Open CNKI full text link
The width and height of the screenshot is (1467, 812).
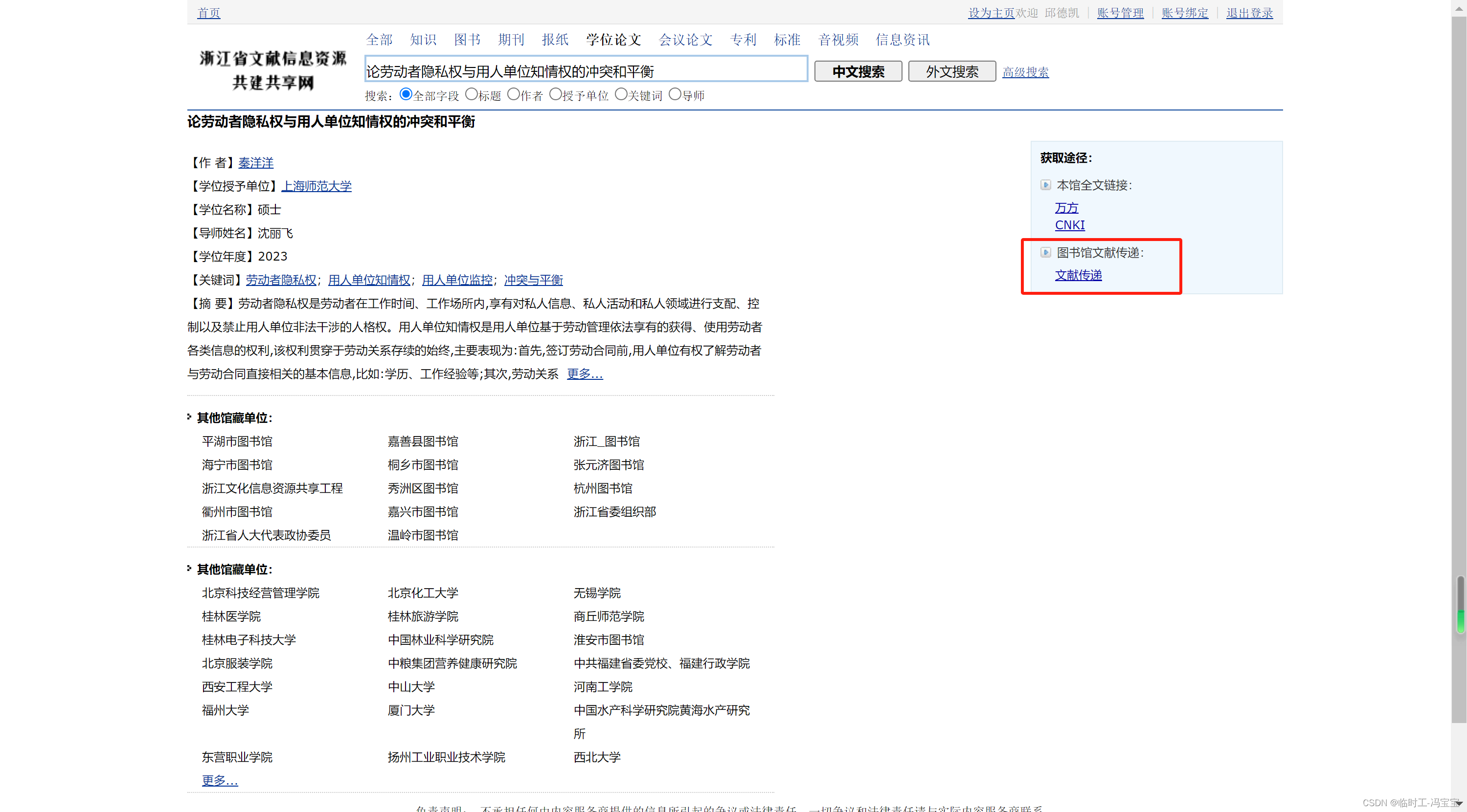click(1069, 225)
